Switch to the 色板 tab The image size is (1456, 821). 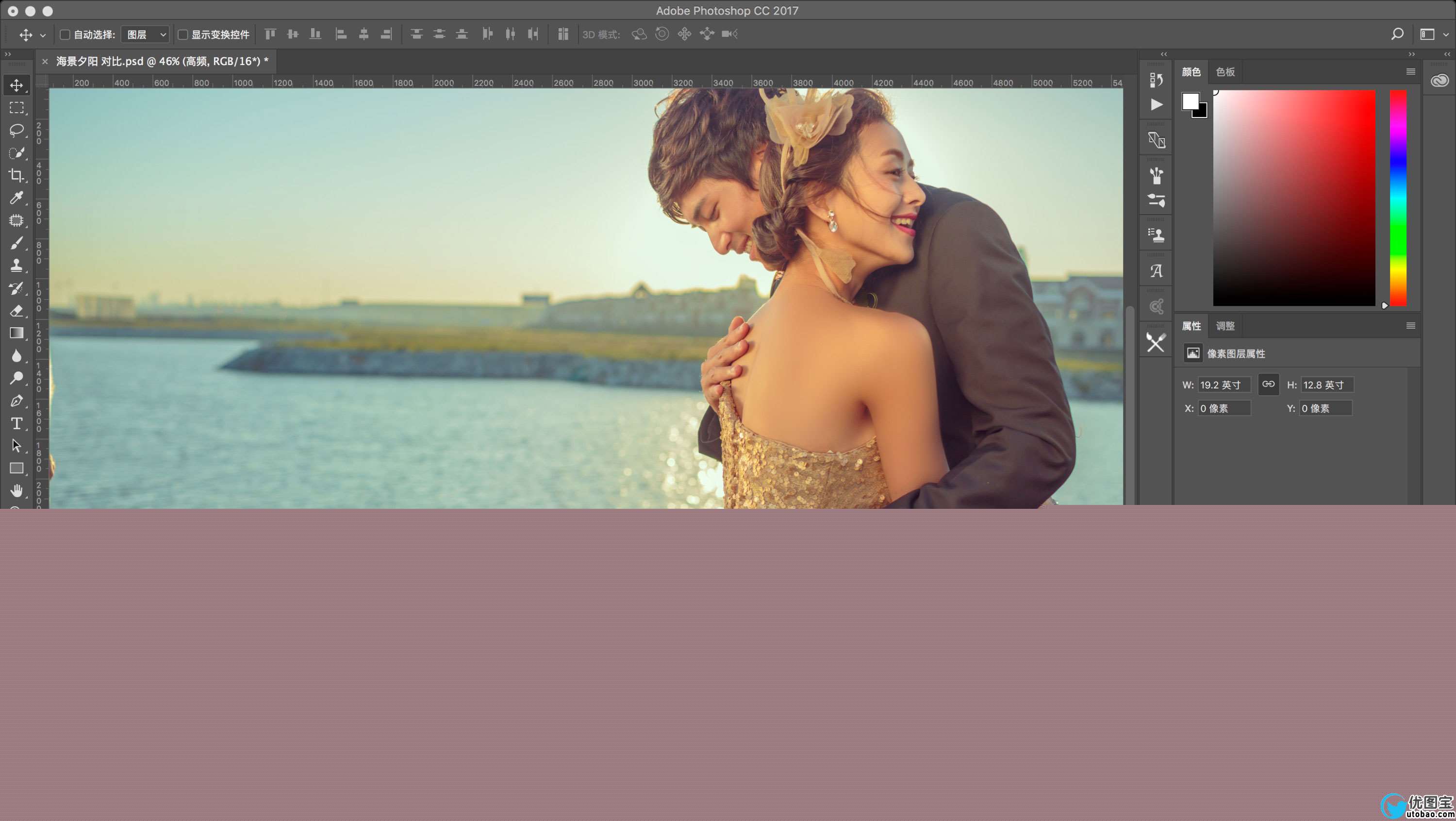pos(1225,72)
